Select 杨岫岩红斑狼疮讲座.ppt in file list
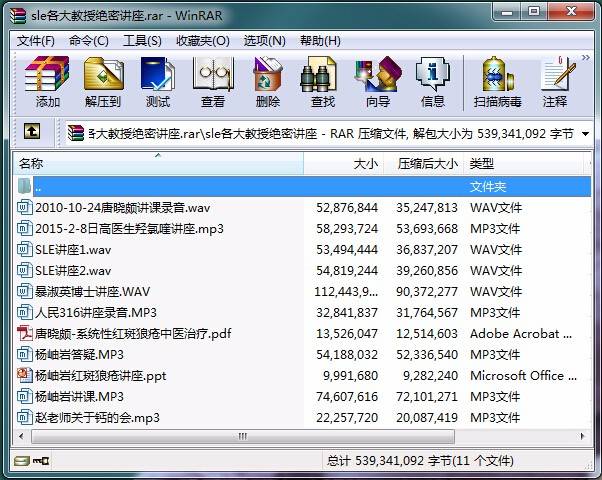The height and width of the screenshot is (480, 602). [100, 376]
